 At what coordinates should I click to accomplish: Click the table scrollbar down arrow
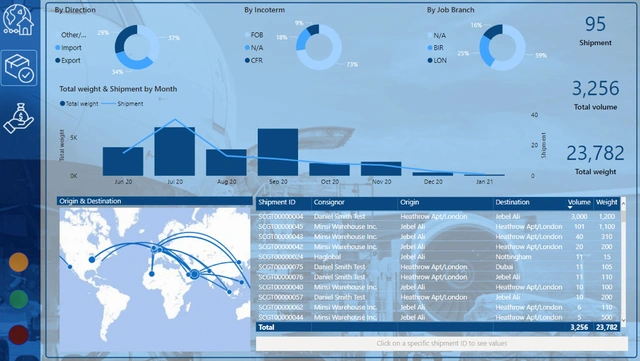coord(623,321)
